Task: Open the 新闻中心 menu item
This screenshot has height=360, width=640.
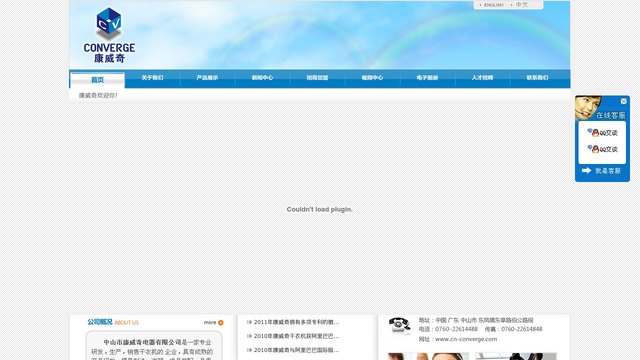Action: point(262,78)
